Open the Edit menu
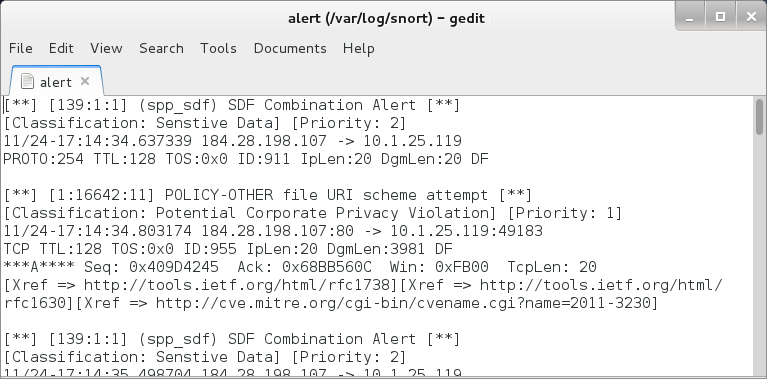767x379 pixels. (61, 48)
